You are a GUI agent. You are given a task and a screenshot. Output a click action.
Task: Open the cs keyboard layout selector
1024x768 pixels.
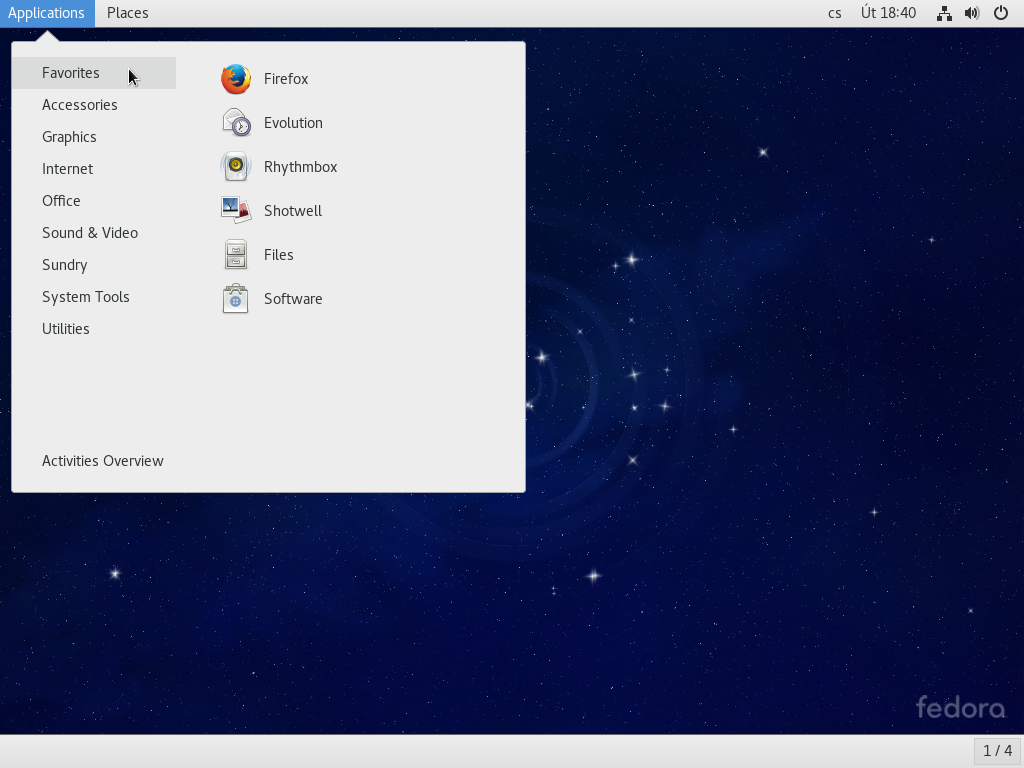(x=834, y=13)
